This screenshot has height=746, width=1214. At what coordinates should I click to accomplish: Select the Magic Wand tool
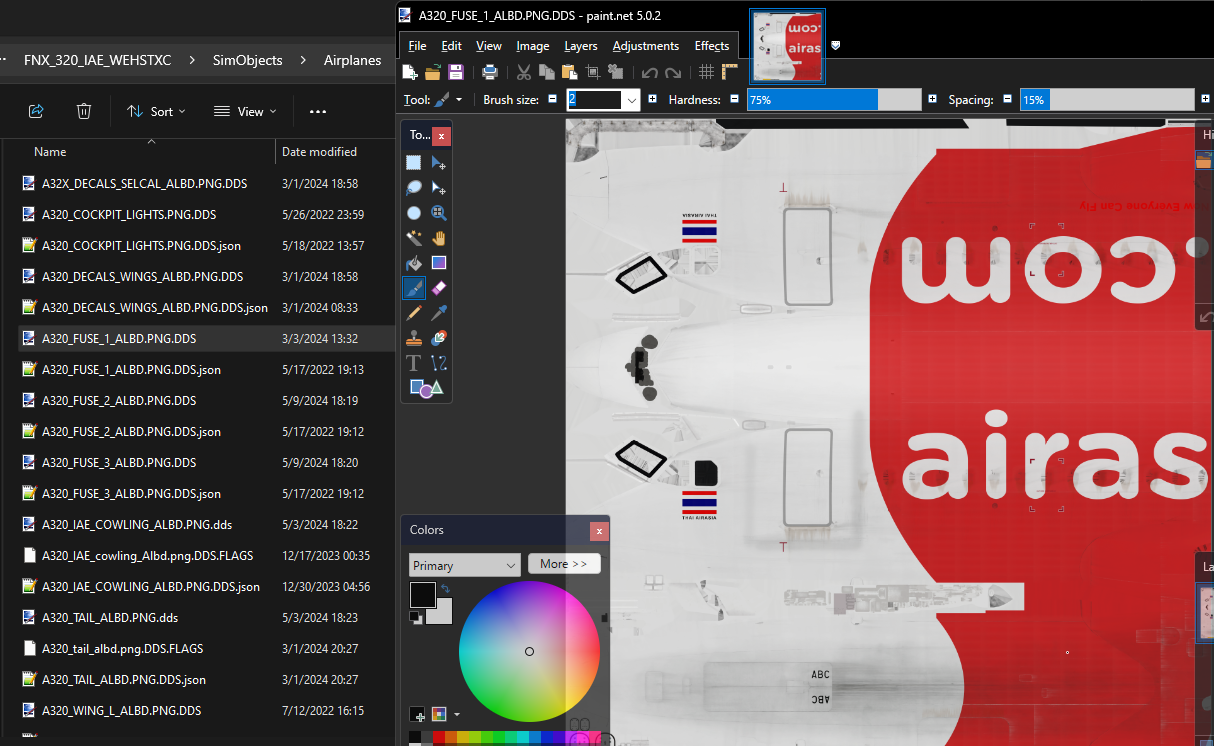click(414, 238)
